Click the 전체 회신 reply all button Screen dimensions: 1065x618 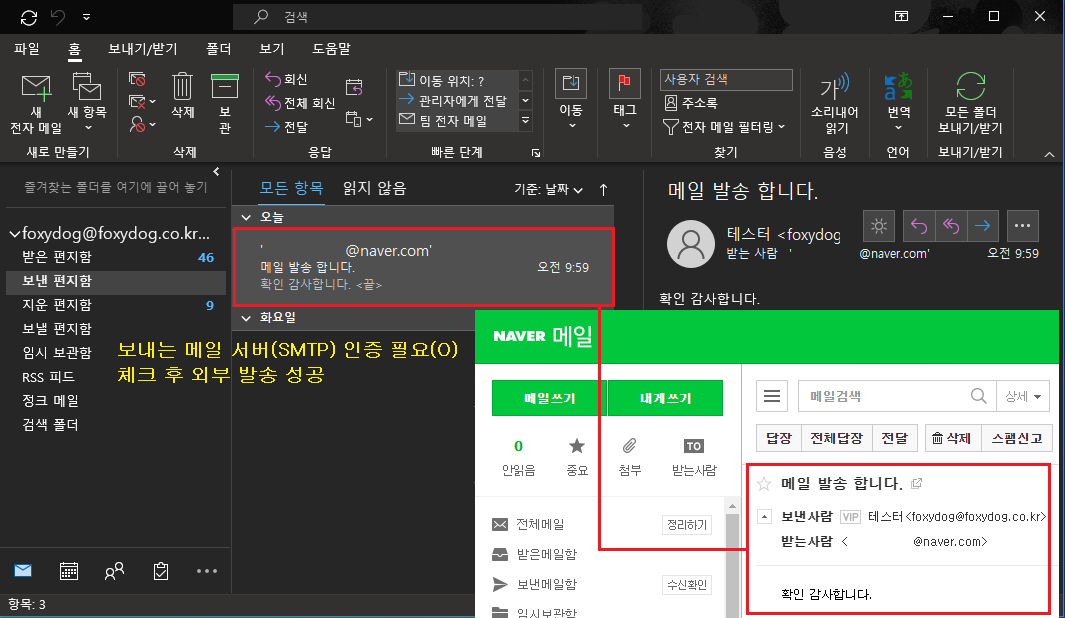pos(300,103)
